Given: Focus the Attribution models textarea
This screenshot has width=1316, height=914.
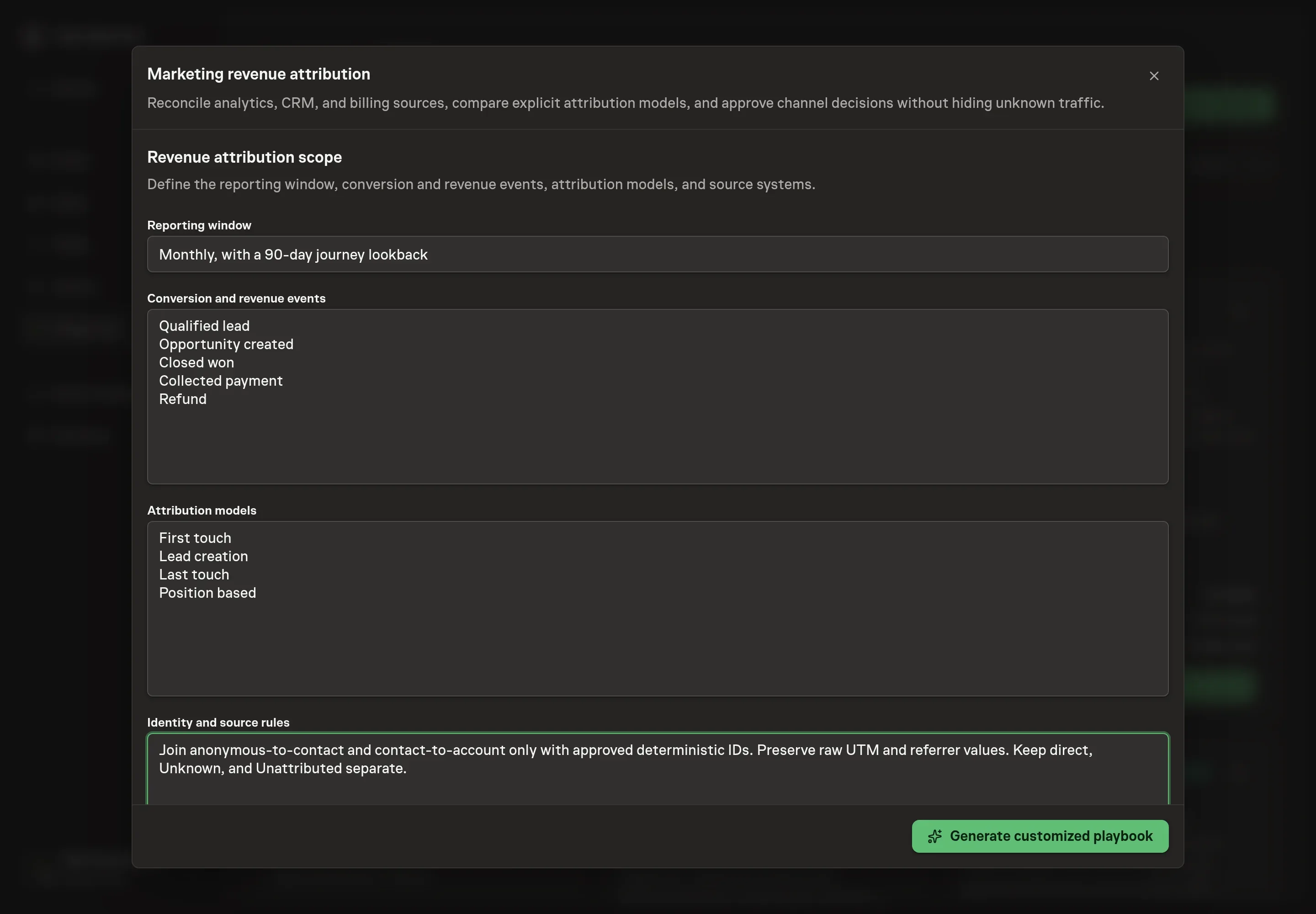Looking at the screenshot, I should click(658, 609).
